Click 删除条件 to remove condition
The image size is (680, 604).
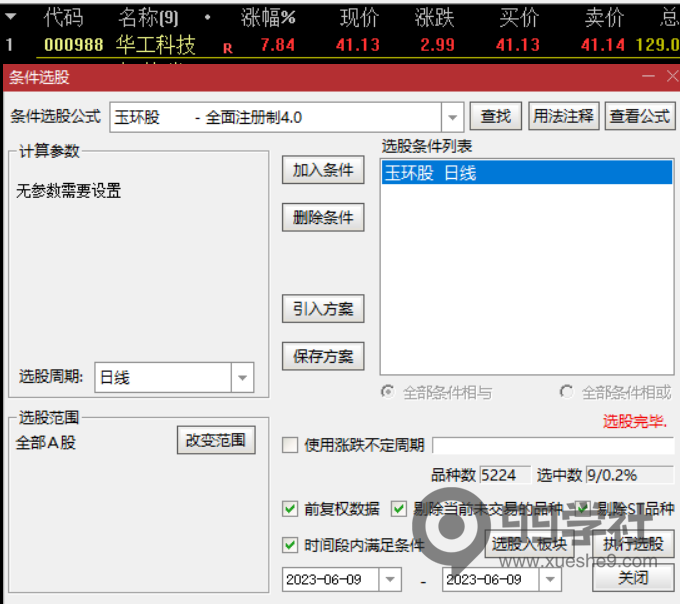point(323,217)
